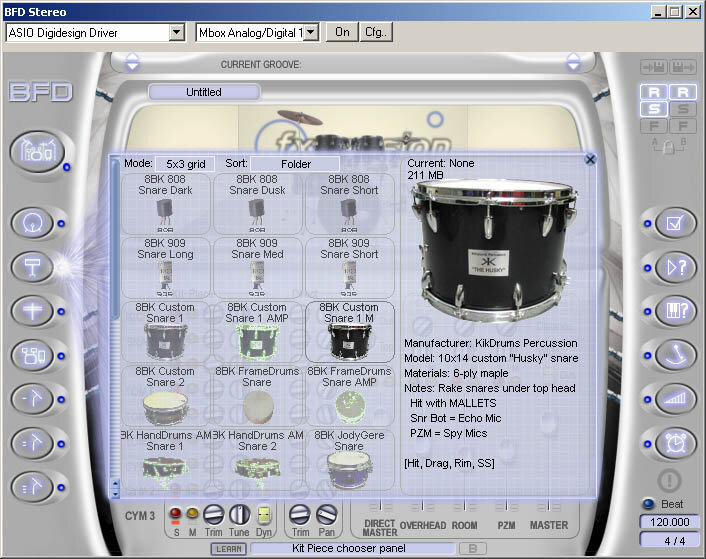Select the kick drum kit piece button
The height and width of the screenshot is (559, 706).
pyautogui.click(x=32, y=223)
